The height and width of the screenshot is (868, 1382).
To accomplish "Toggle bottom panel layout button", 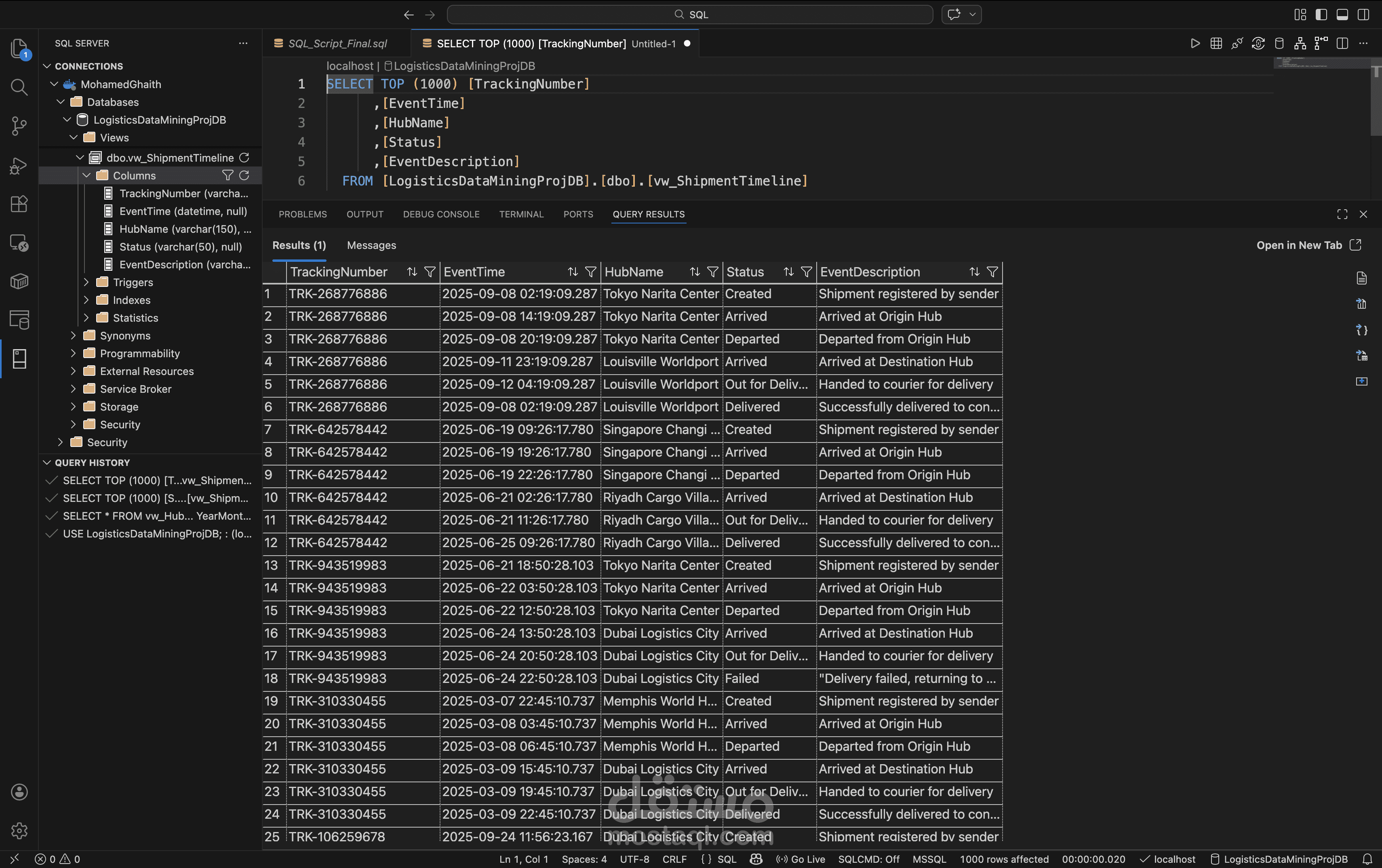I will pos(1342,15).
